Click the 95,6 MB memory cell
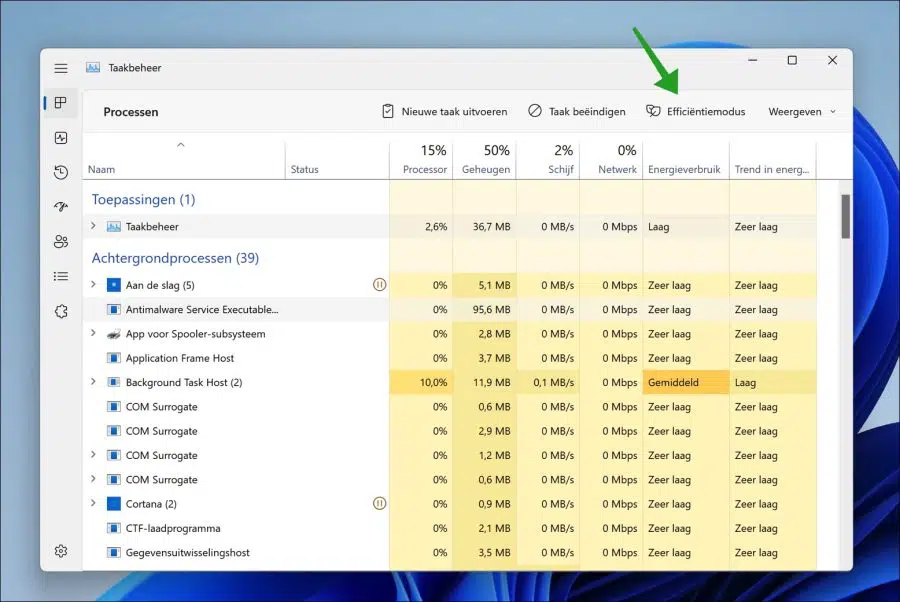Screen dimensions: 900x602 click(484, 309)
